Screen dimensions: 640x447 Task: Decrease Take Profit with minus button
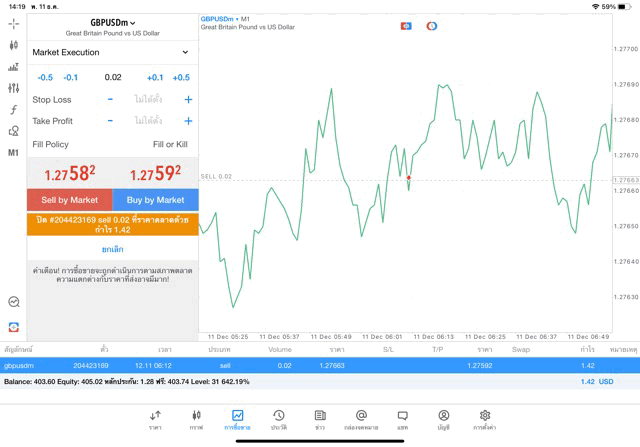pos(110,121)
